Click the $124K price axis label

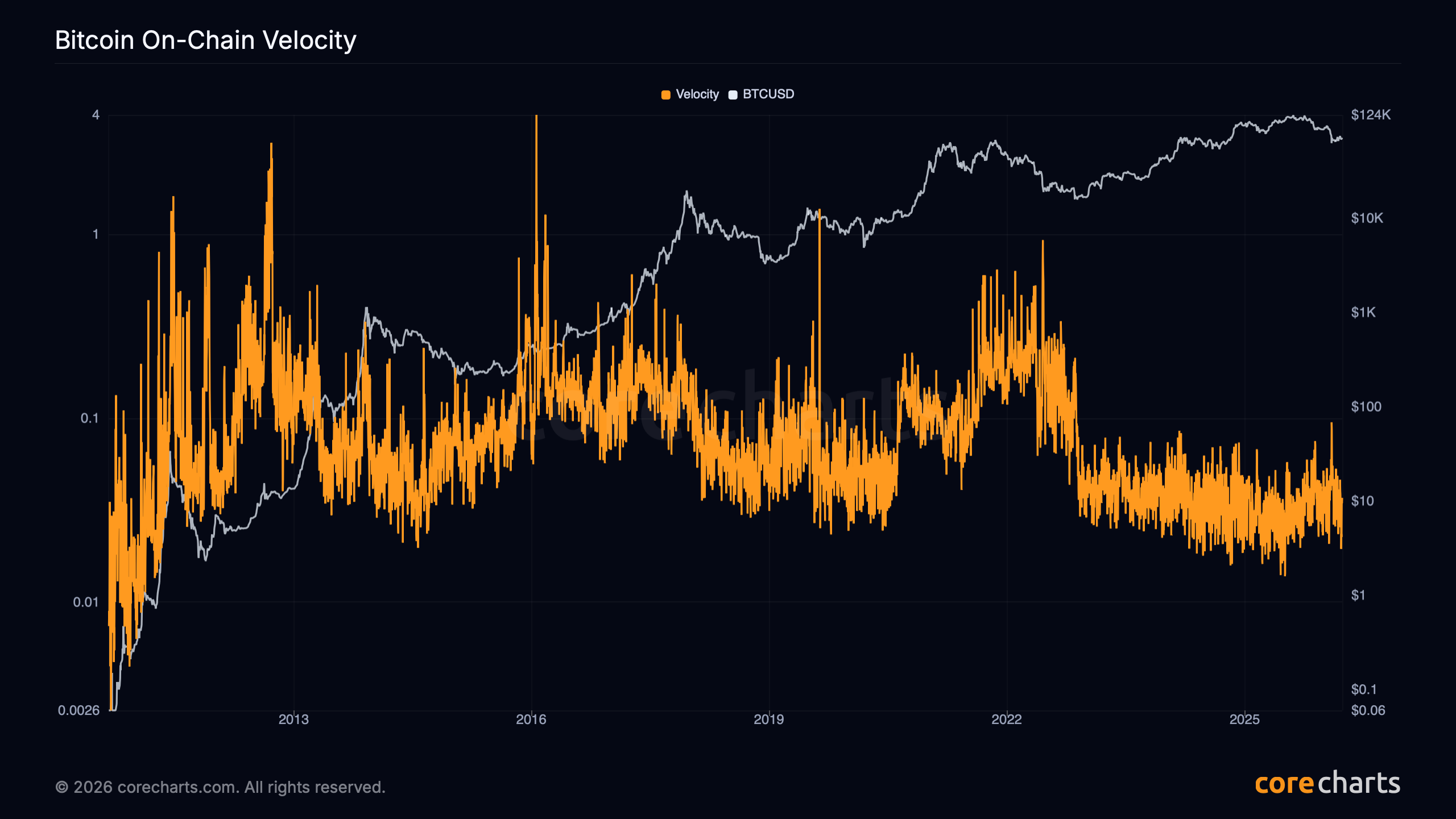(x=1371, y=115)
